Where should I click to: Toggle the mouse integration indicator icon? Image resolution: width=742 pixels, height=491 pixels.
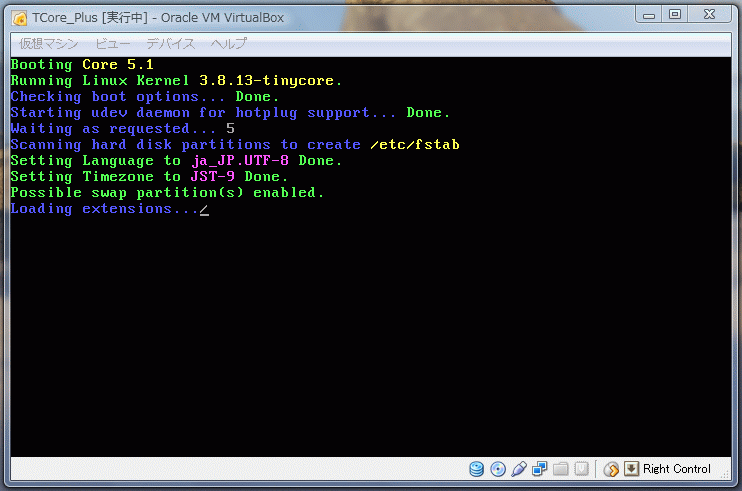pos(611,469)
